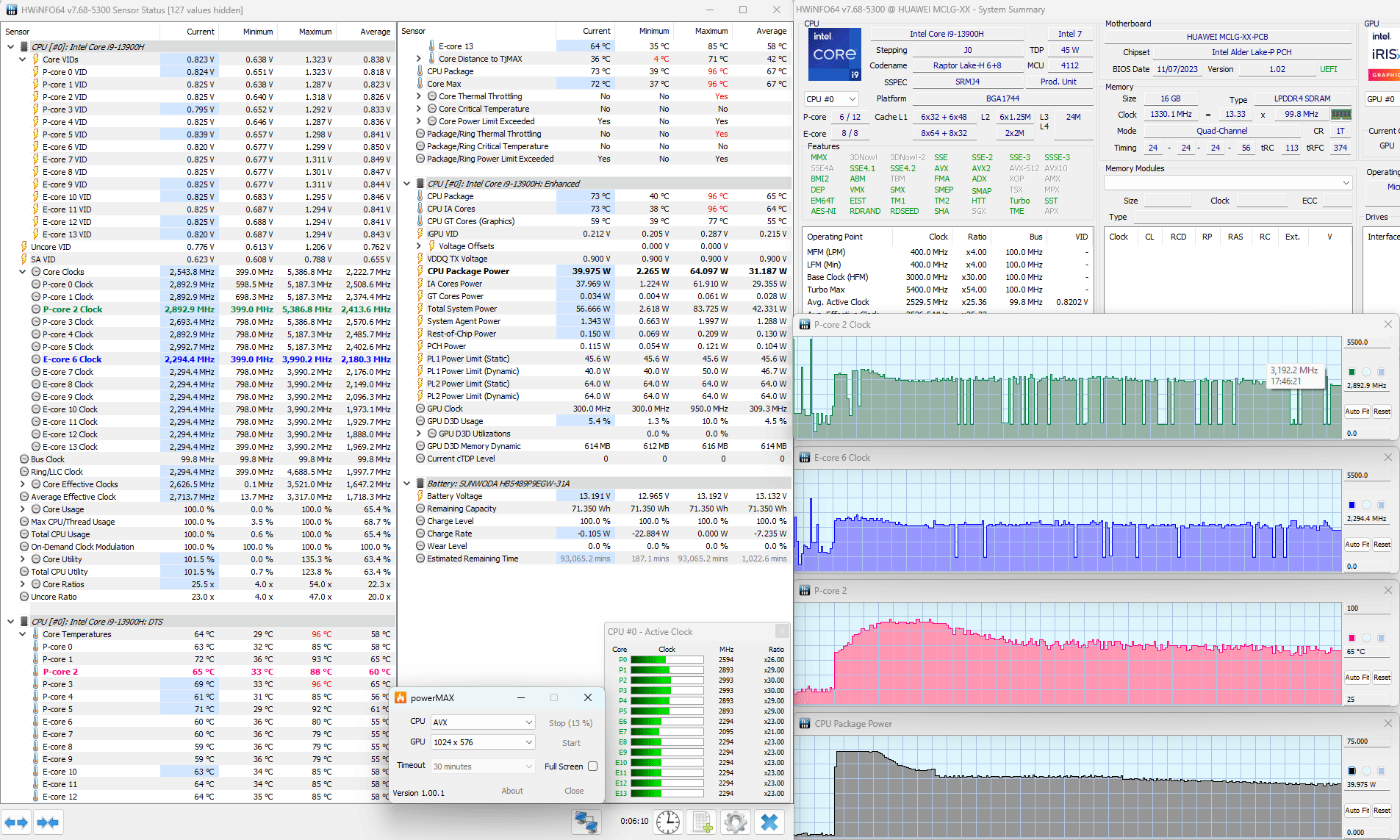Open the CPU test type dropdown showing AVX
The width and height of the screenshot is (1400, 840).
[x=482, y=722]
